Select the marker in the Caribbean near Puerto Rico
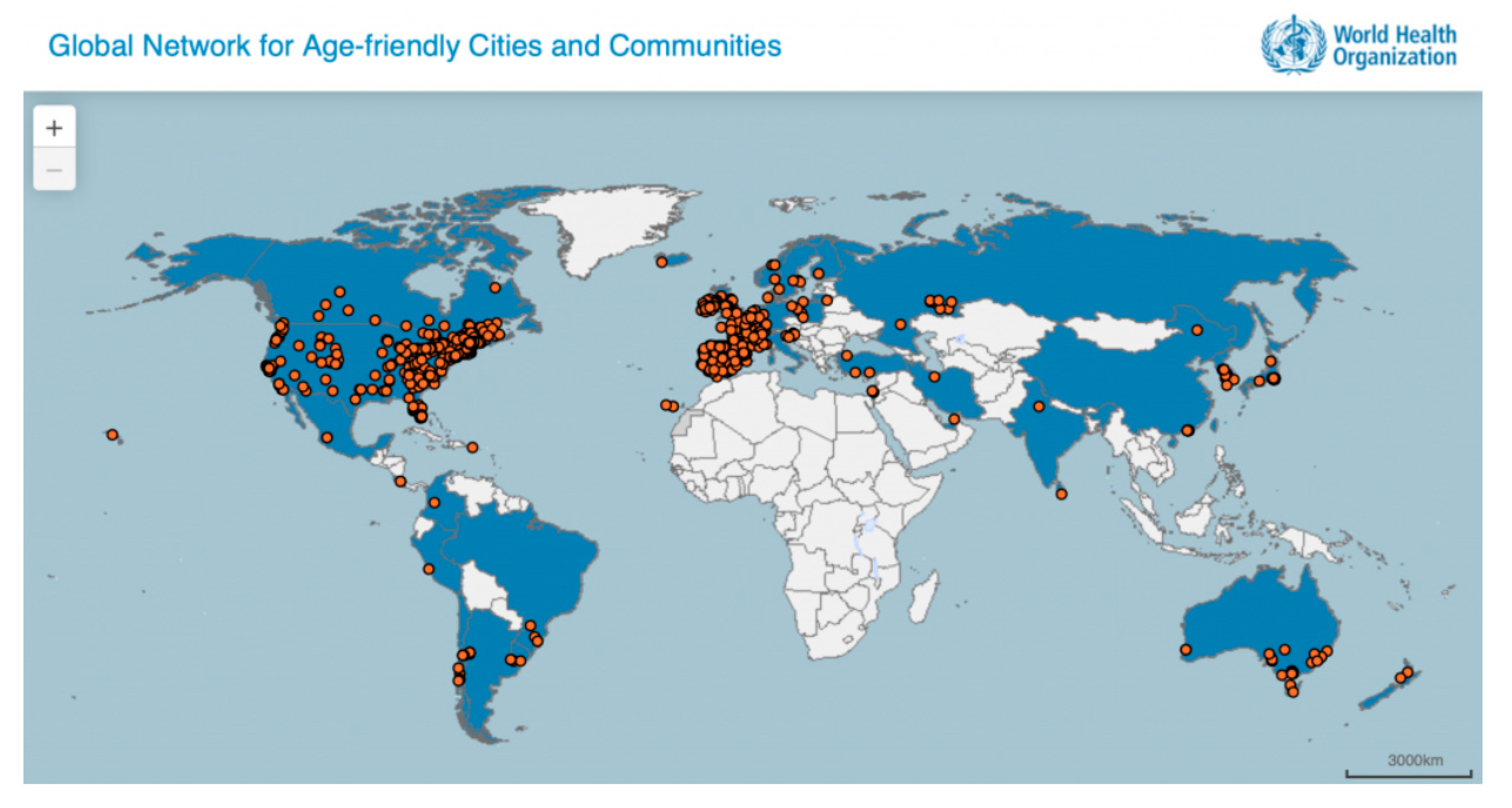 click(473, 448)
